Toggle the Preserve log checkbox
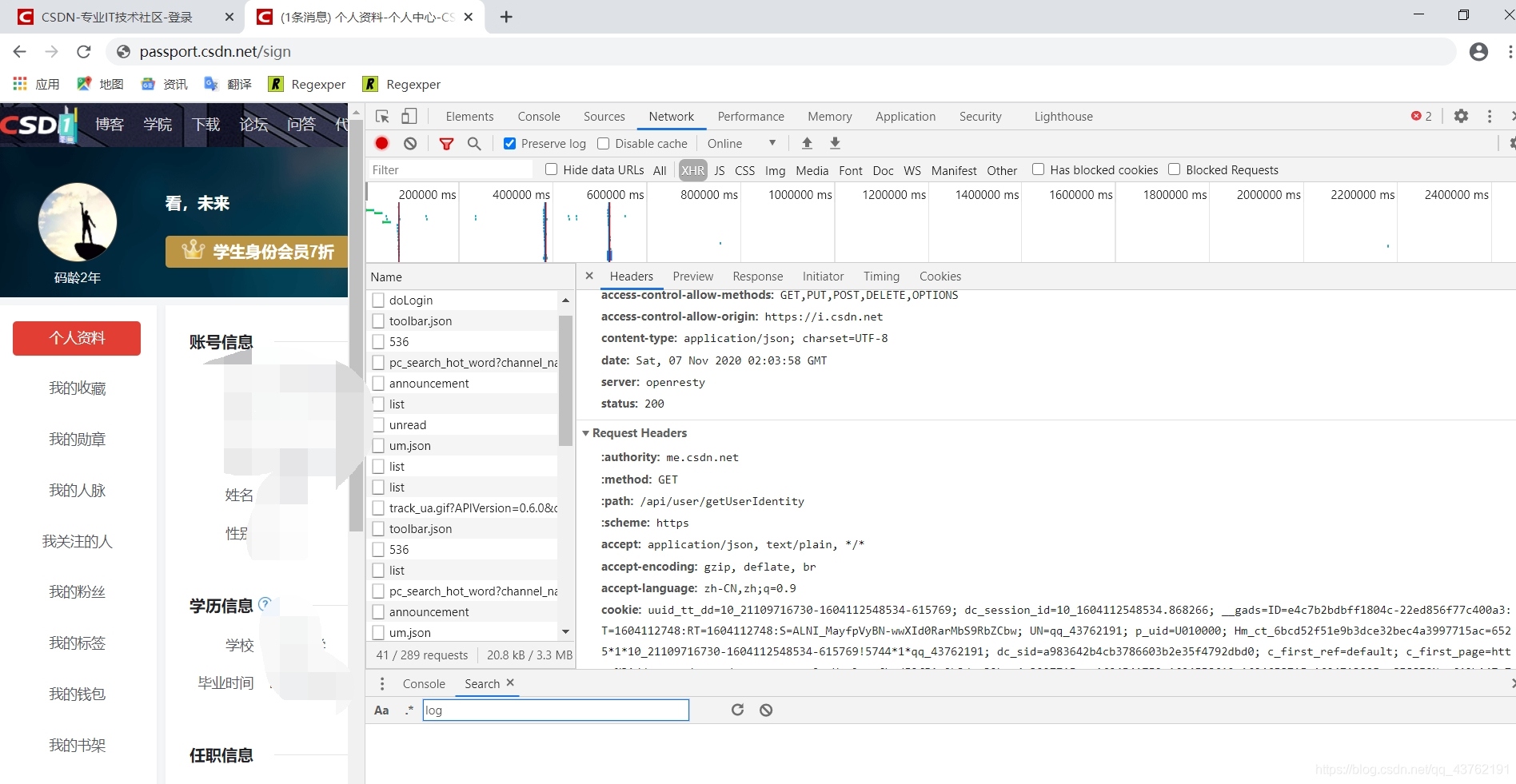Image resolution: width=1516 pixels, height=784 pixels. (509, 143)
